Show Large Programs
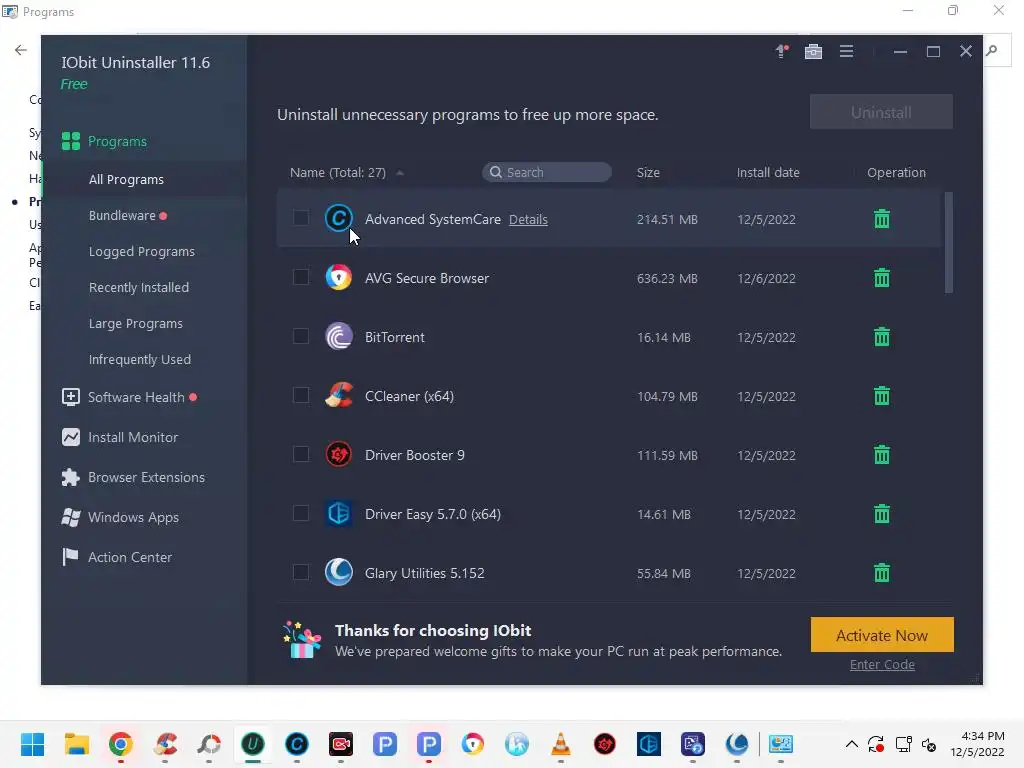The image size is (1024, 768). (136, 323)
